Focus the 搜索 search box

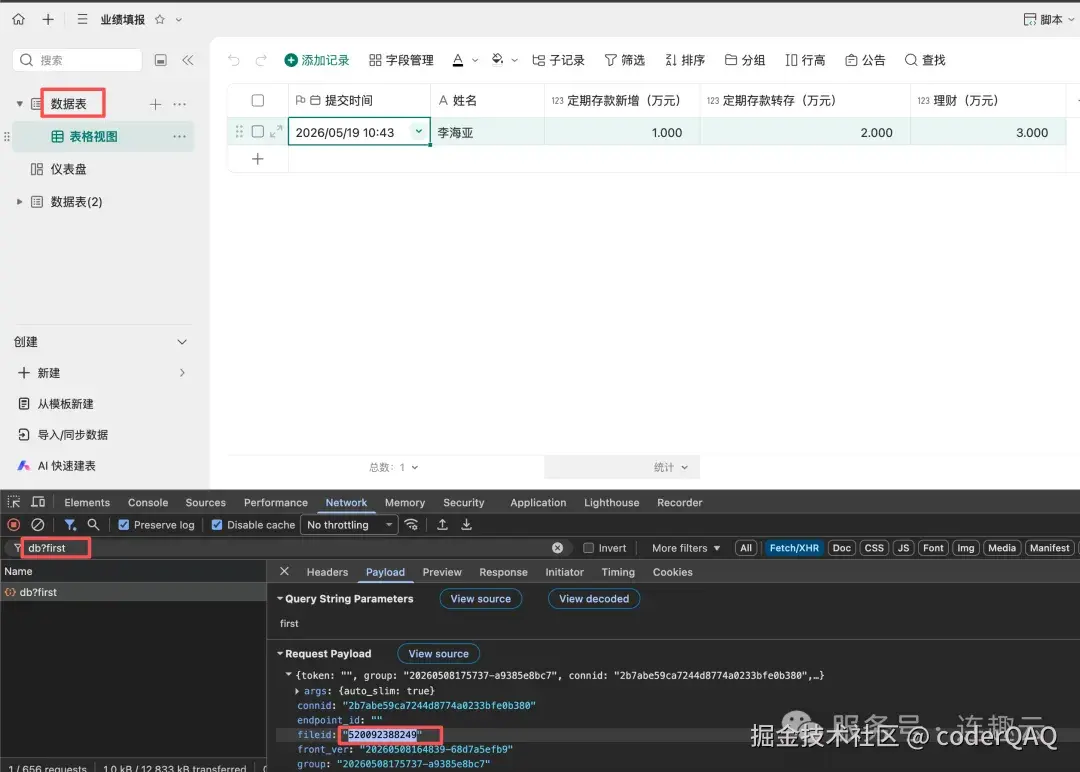coord(77,60)
